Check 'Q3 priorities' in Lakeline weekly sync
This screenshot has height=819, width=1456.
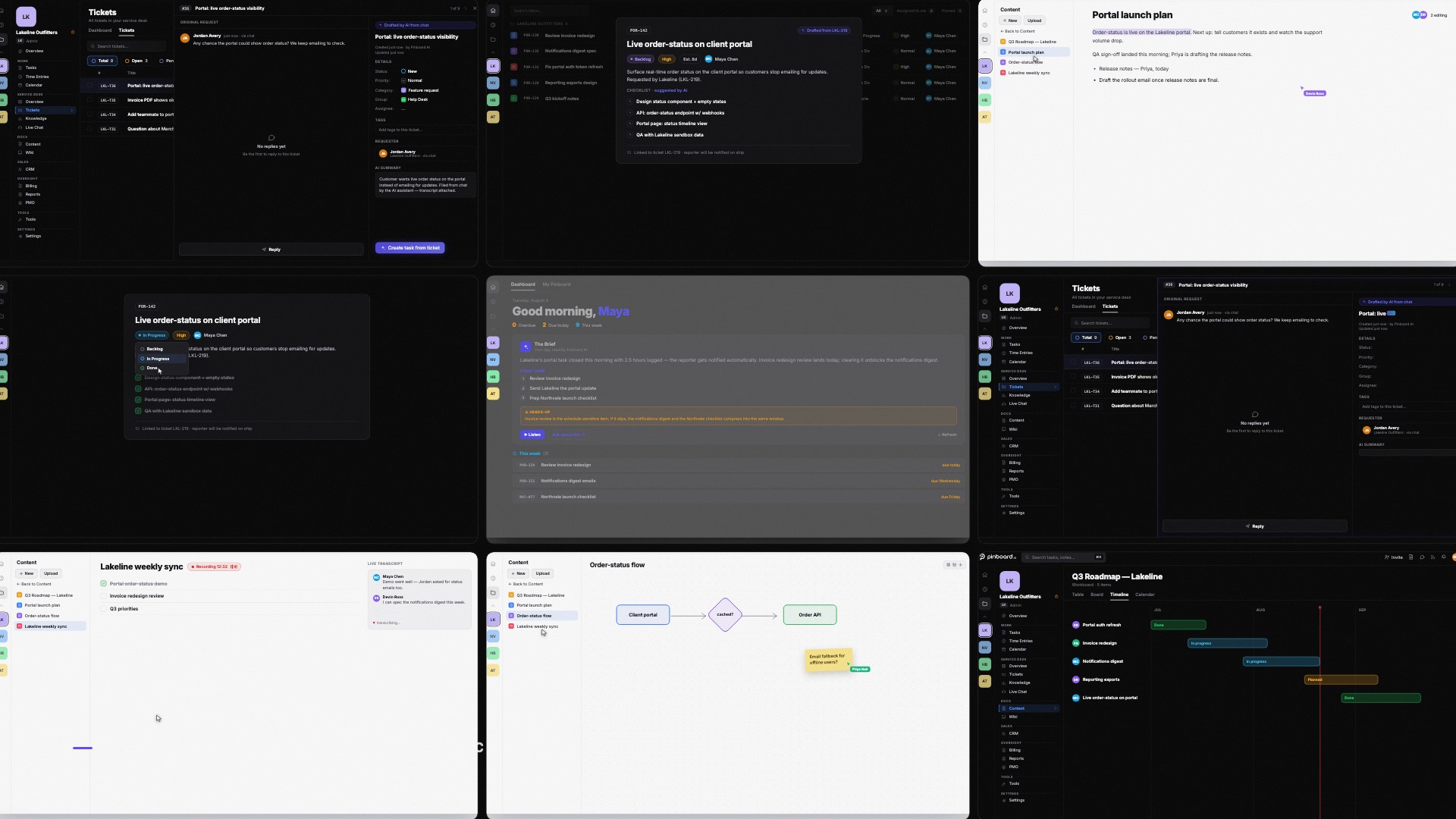tap(103, 609)
